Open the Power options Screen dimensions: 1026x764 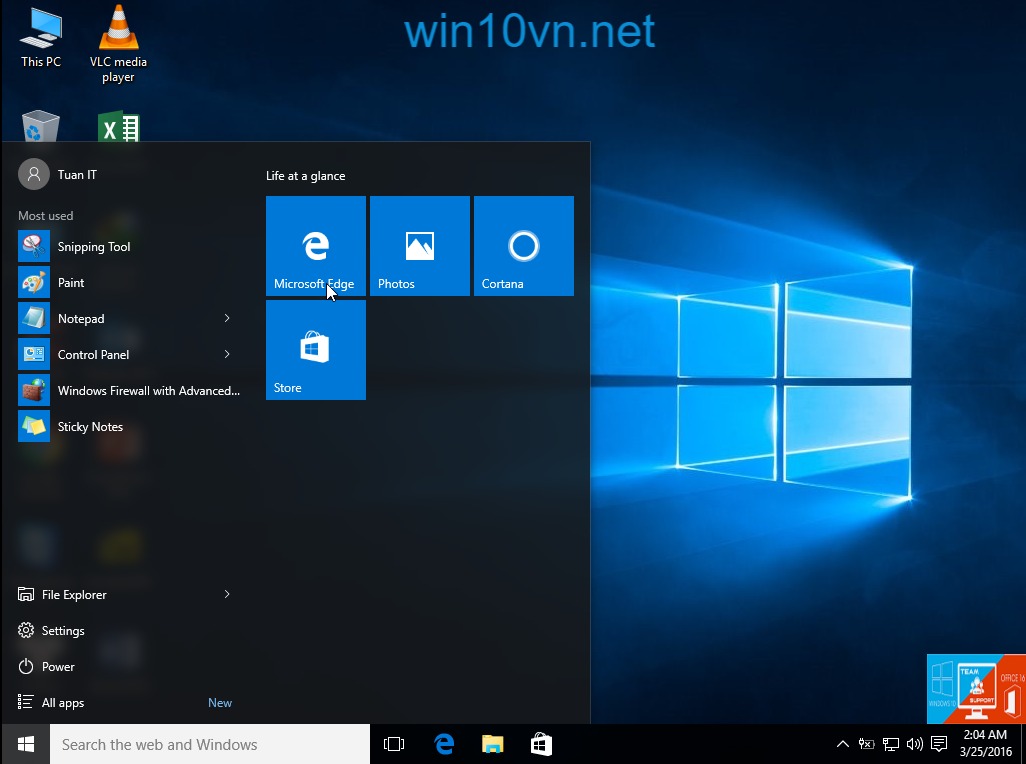pyautogui.click(x=58, y=666)
